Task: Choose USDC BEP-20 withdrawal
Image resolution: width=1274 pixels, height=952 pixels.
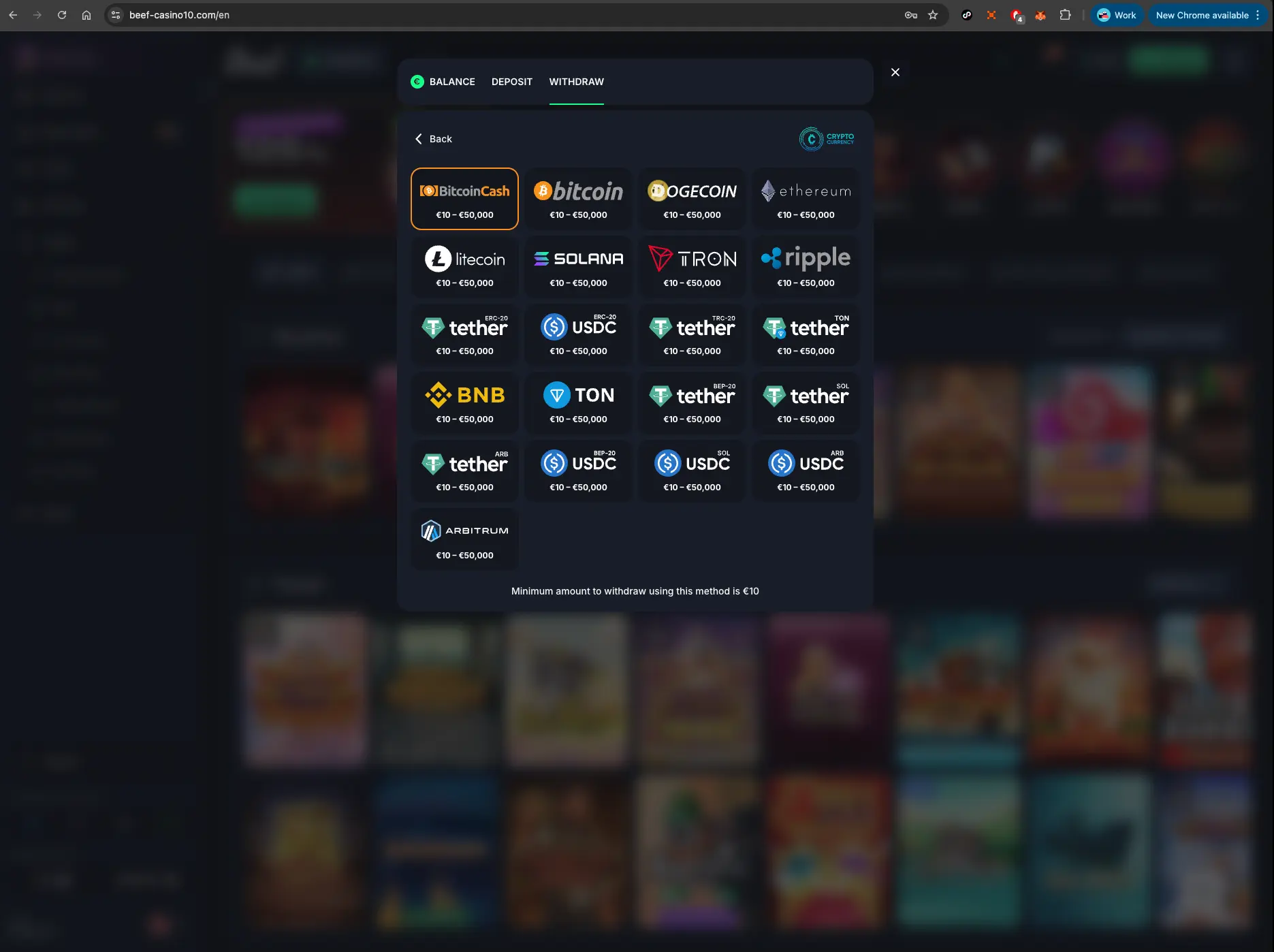Action: [x=578, y=471]
